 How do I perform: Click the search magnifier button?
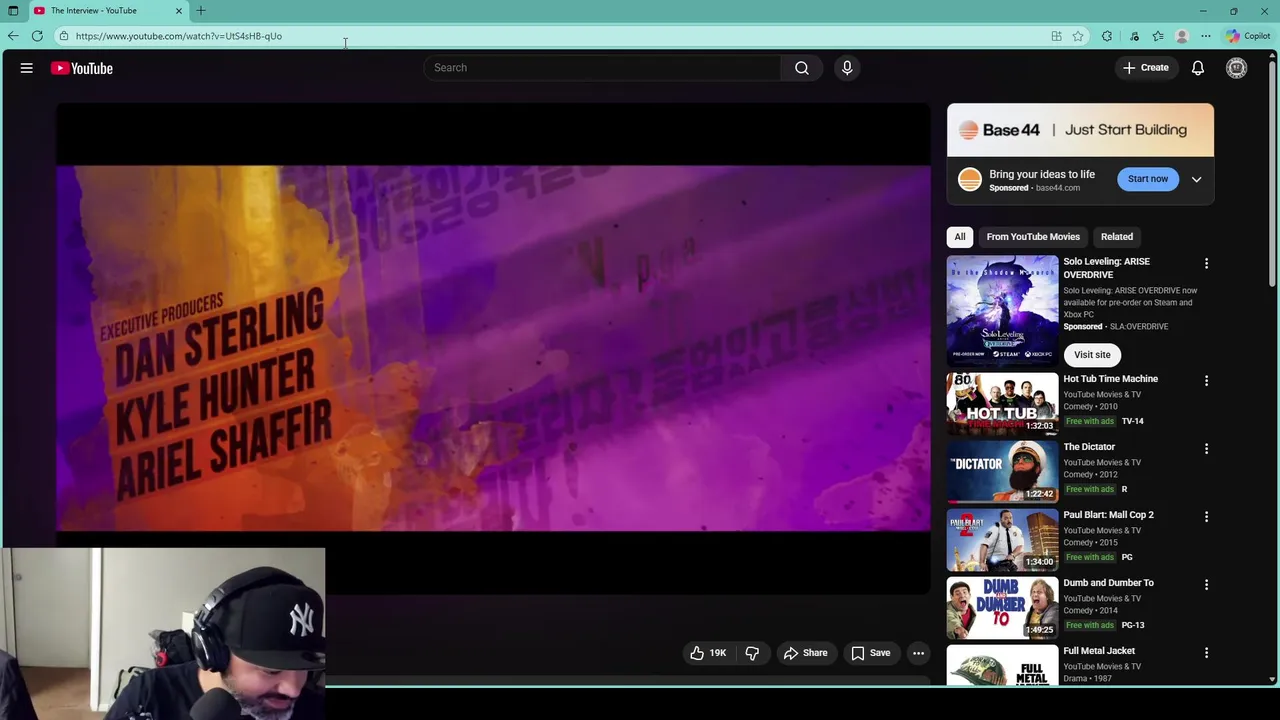coord(802,68)
